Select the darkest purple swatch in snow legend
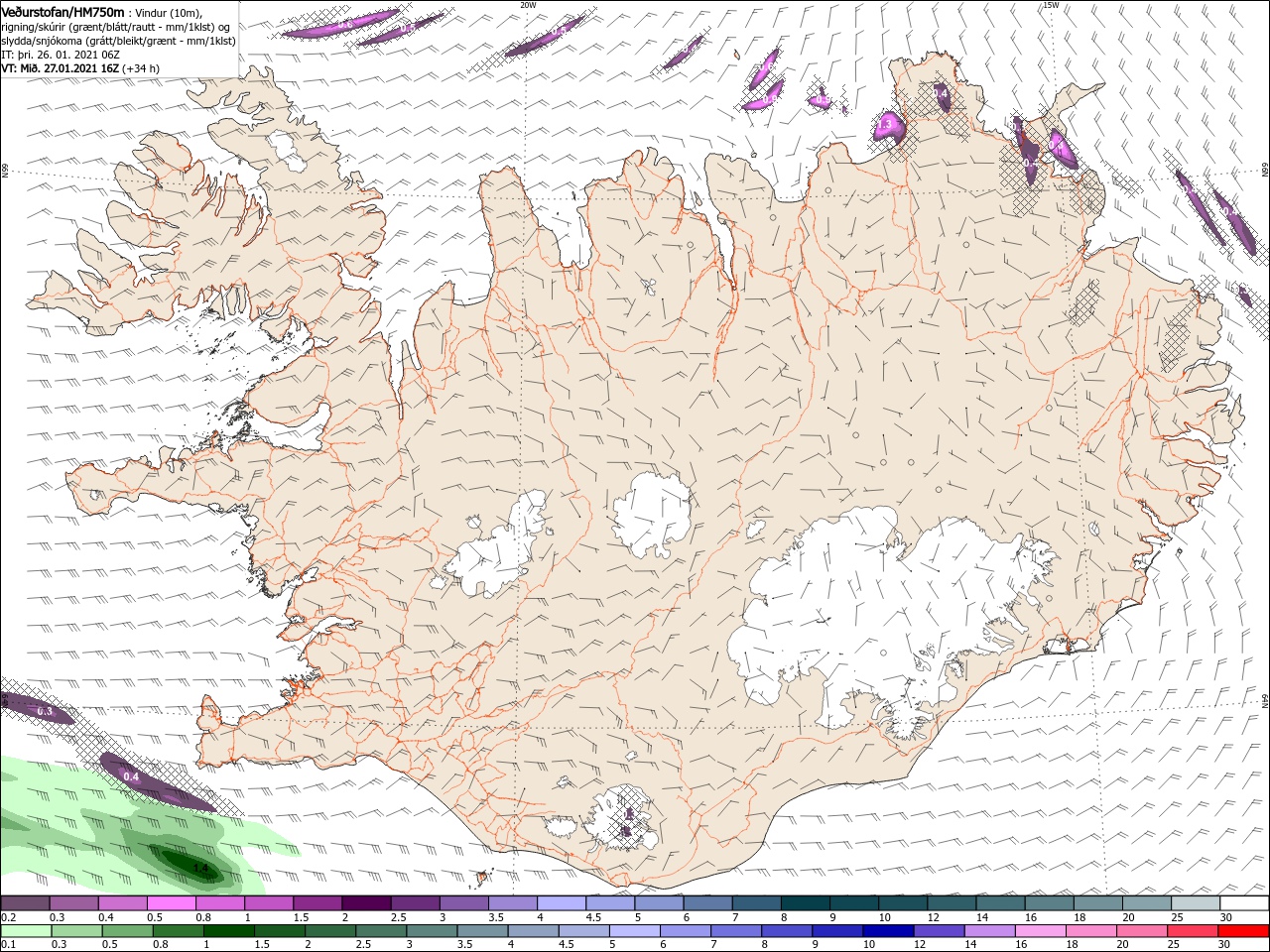The image size is (1270, 952). tap(365, 903)
